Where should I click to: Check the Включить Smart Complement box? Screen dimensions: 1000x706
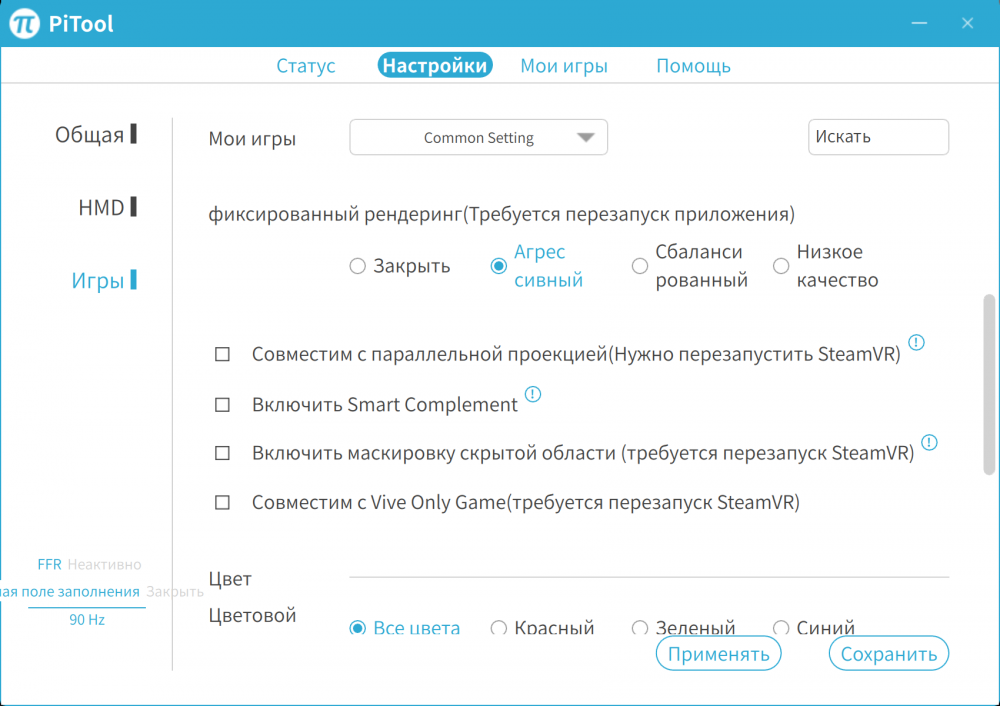point(222,404)
